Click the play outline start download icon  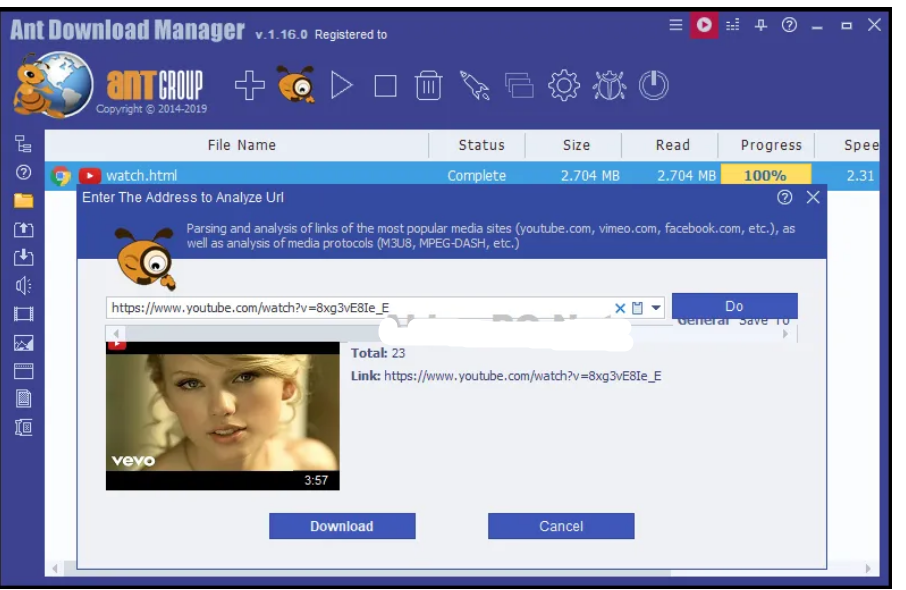pos(342,86)
